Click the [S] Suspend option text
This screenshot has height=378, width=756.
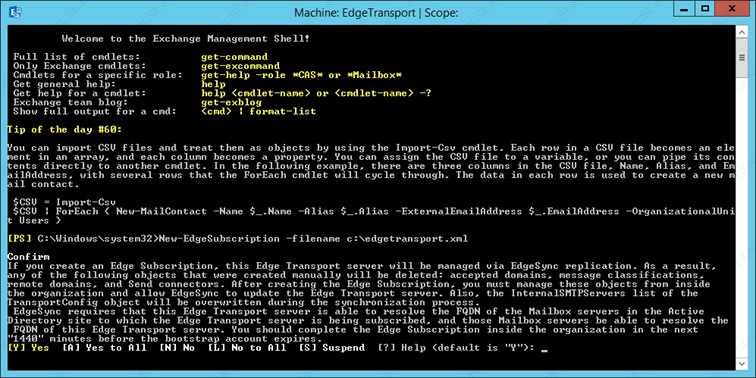tap(332, 348)
